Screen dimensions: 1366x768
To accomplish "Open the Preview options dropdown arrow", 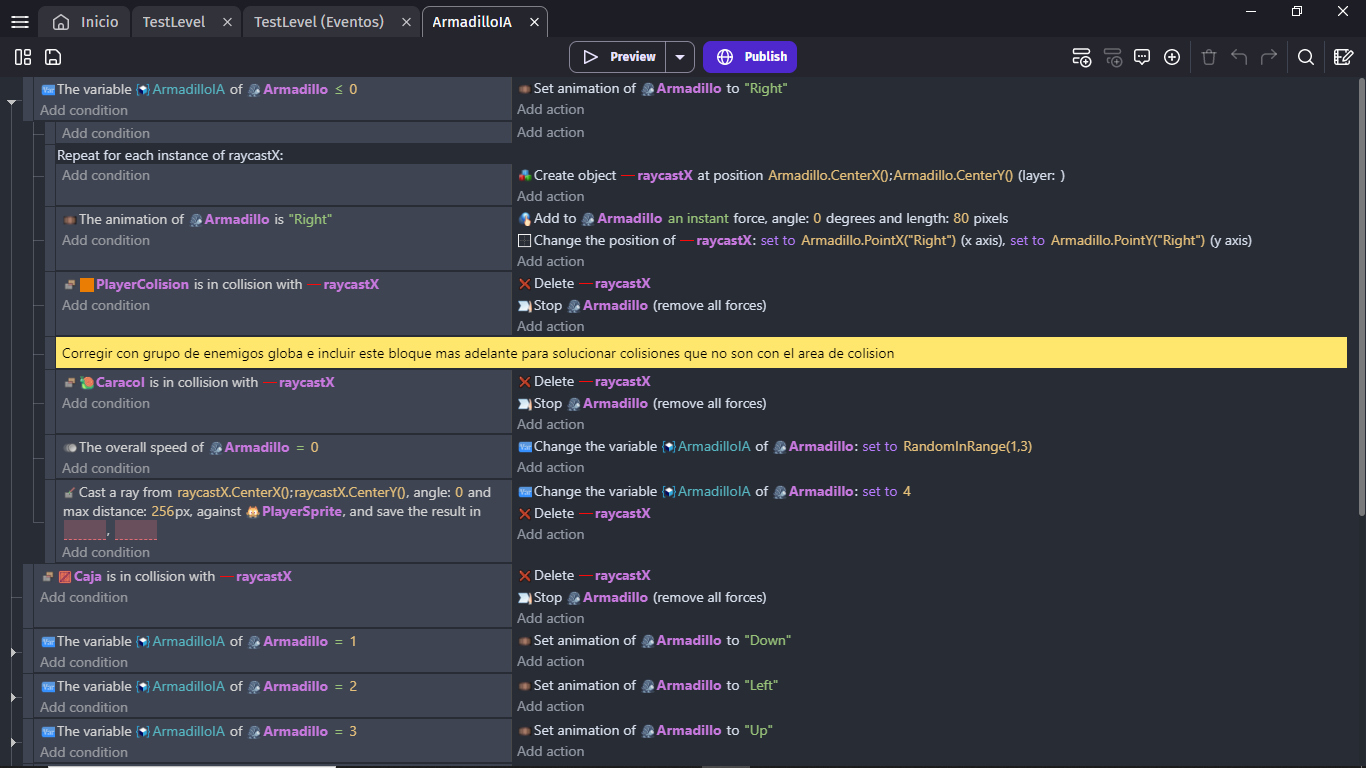I will [679, 57].
